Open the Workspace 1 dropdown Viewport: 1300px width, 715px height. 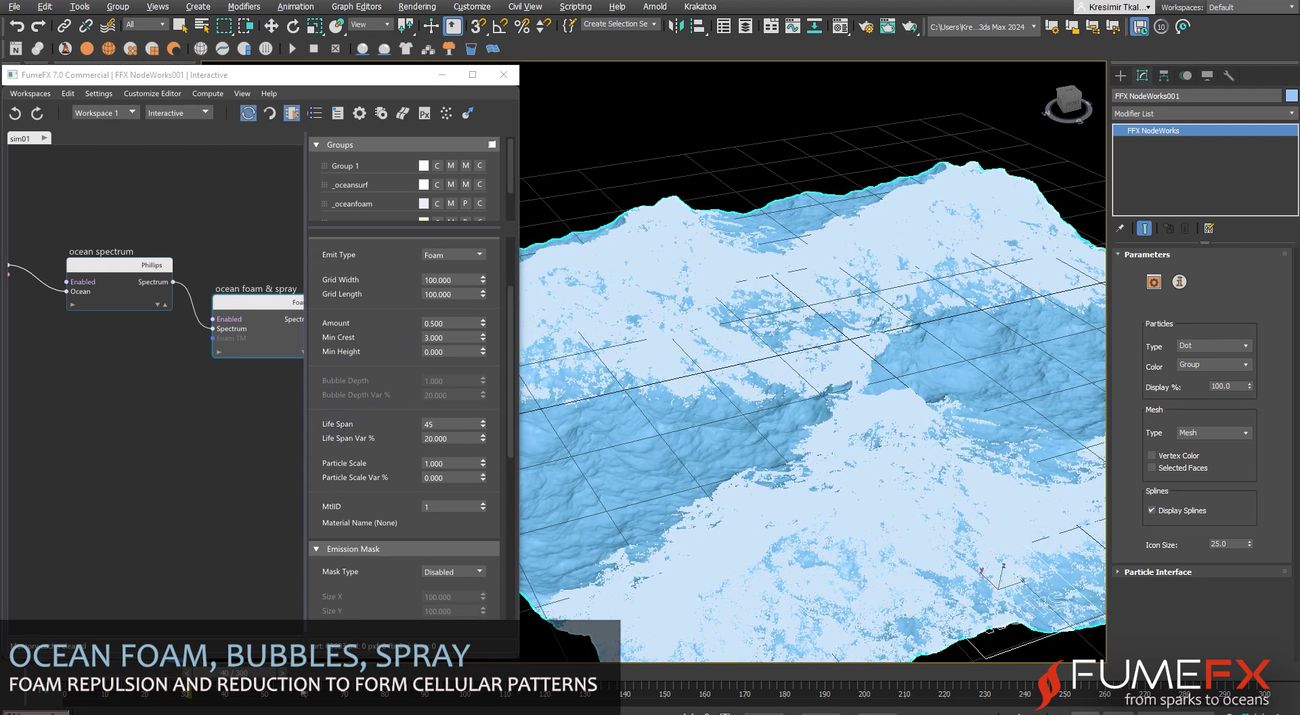click(x=105, y=113)
